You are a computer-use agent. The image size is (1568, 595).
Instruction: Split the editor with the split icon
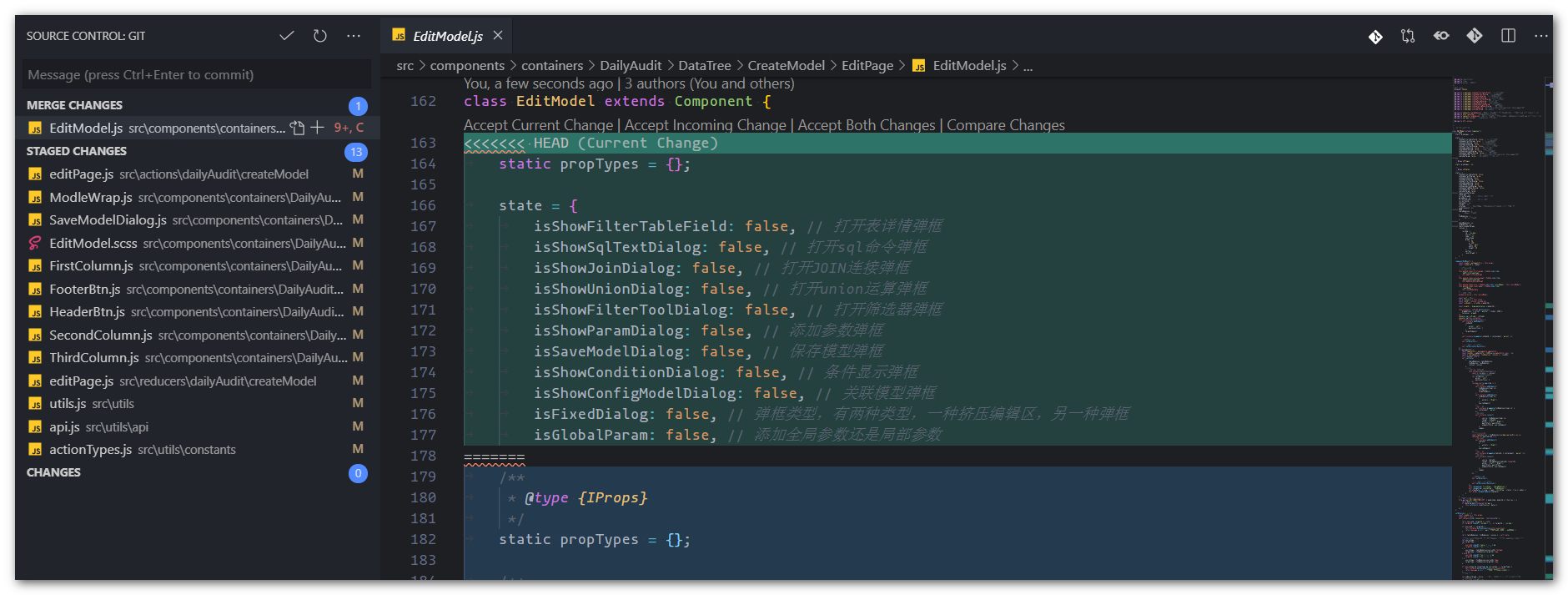[1508, 36]
